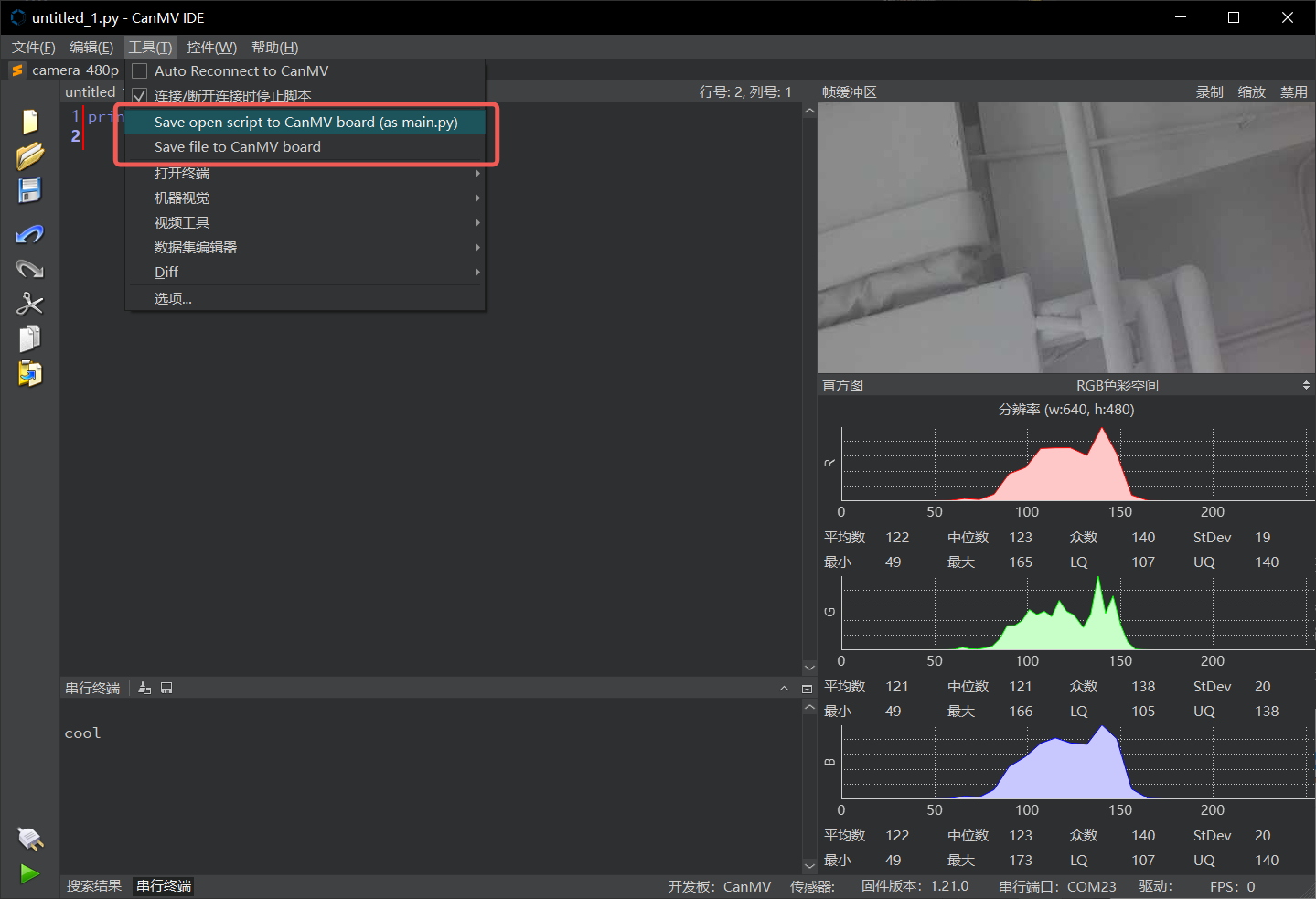Undo the last edit with the blue arrow
Image resolution: width=1316 pixels, height=899 pixels.
[29, 235]
